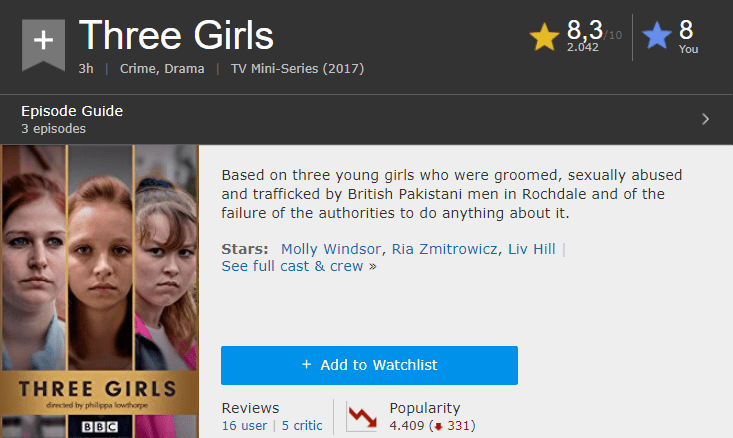The height and width of the screenshot is (438, 733).
Task: Click the blue Your Rating star
Action: point(657,38)
